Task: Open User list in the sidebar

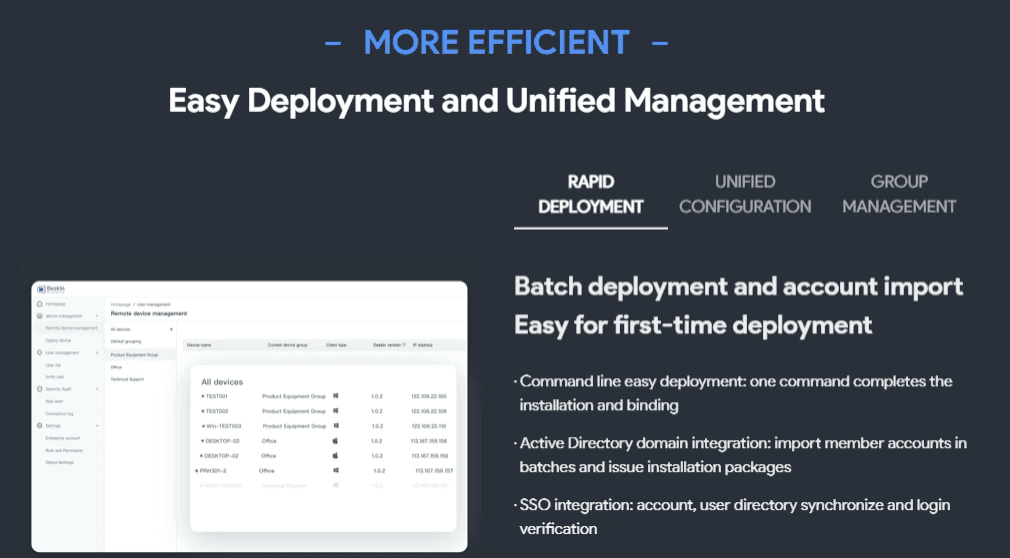Action: (53, 365)
